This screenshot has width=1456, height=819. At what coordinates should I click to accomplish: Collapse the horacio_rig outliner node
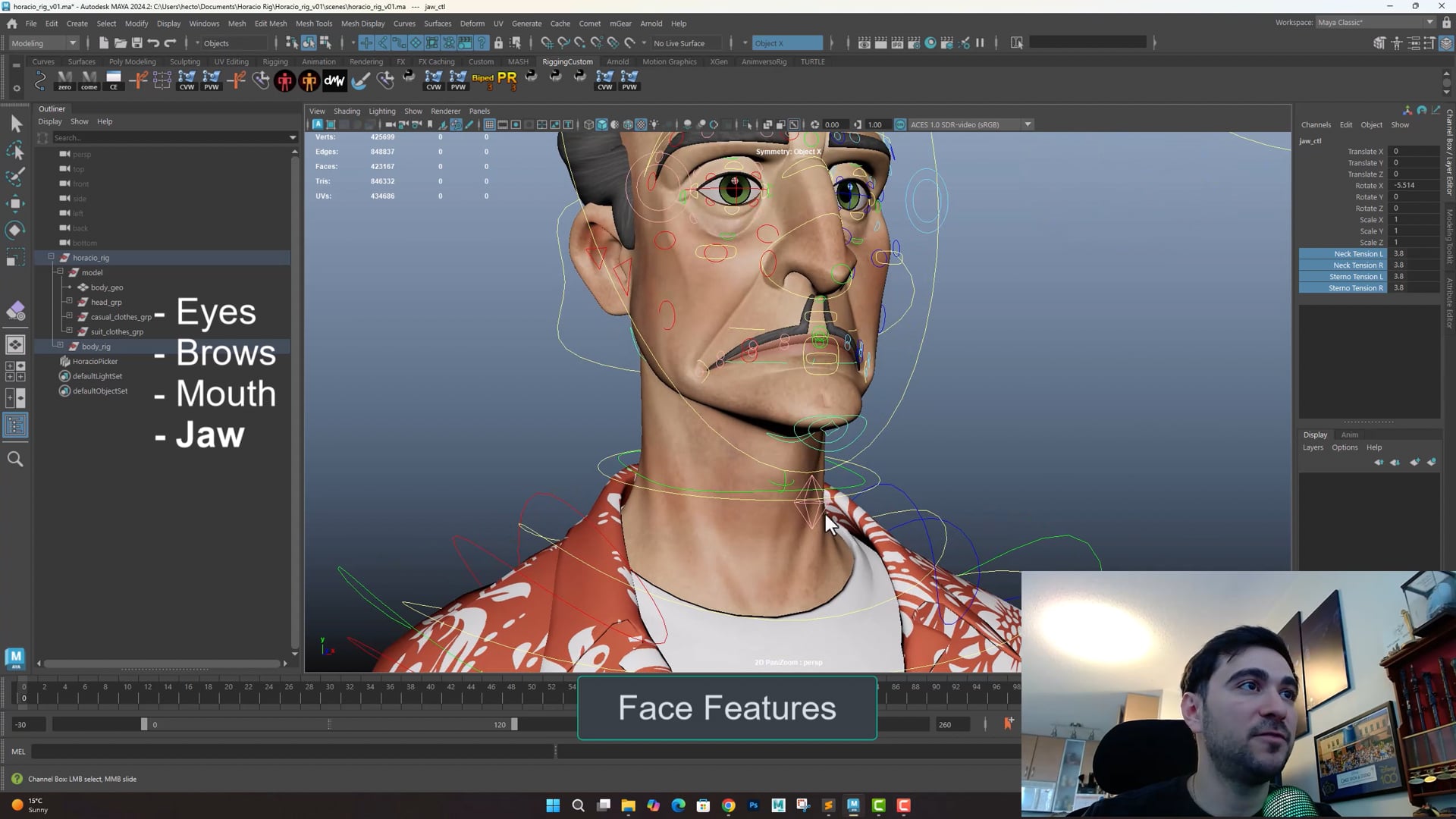[x=52, y=257]
